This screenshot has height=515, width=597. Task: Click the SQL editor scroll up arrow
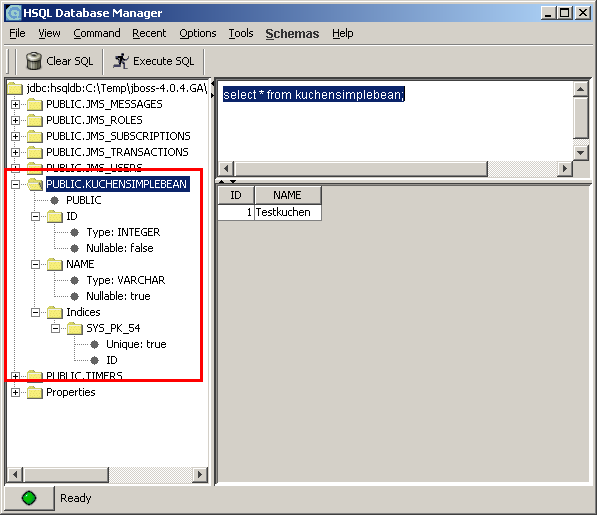(580, 89)
